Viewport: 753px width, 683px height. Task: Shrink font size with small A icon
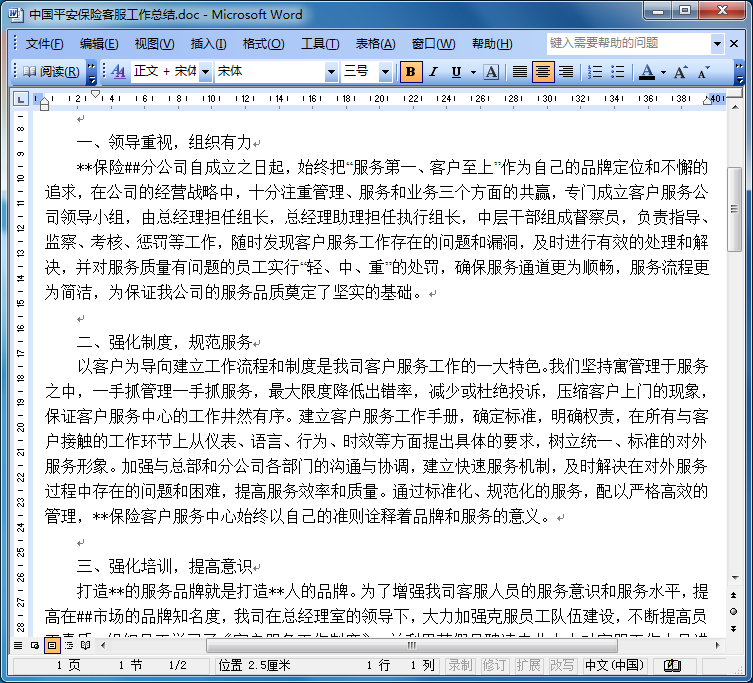pos(704,72)
